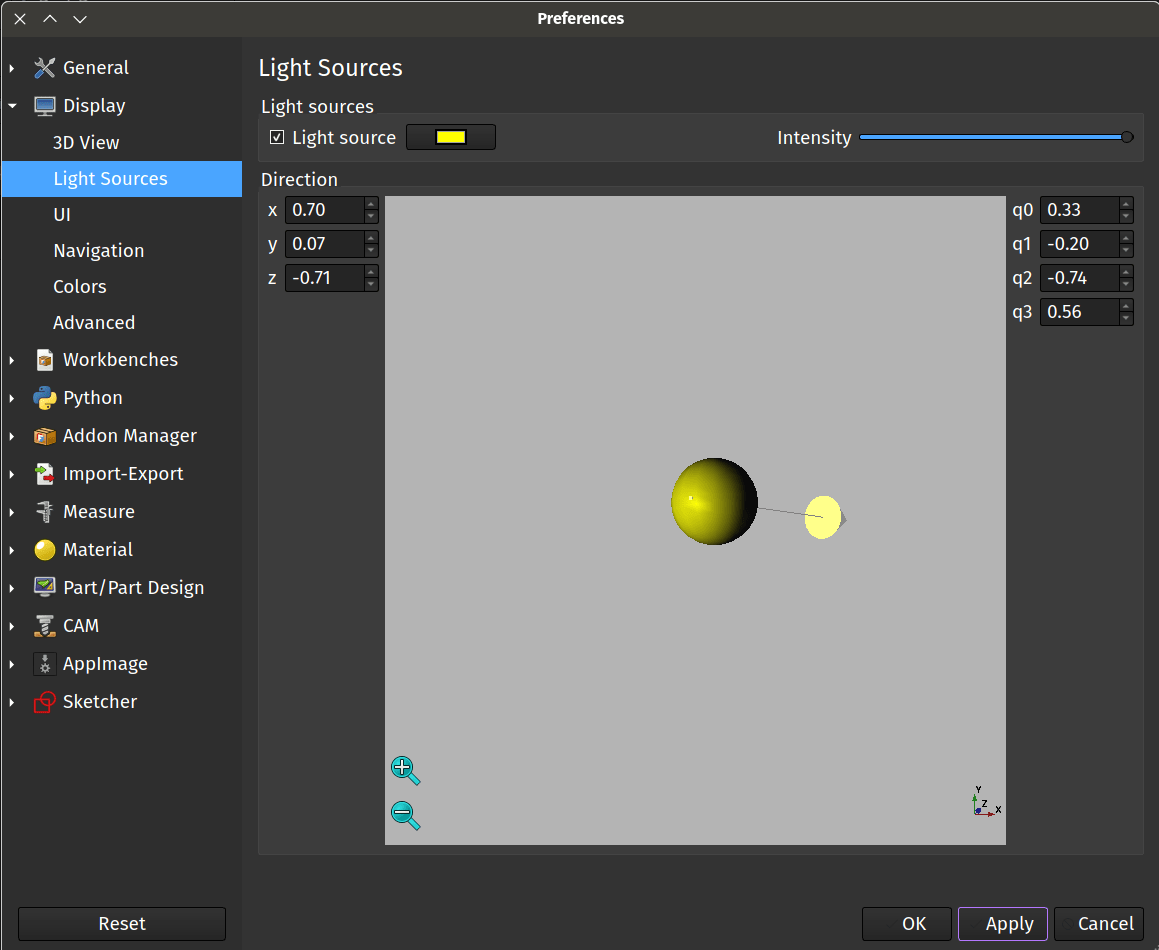Viewport: 1159px width, 950px height.
Task: Select the Material sphere icon
Action: coord(44,550)
